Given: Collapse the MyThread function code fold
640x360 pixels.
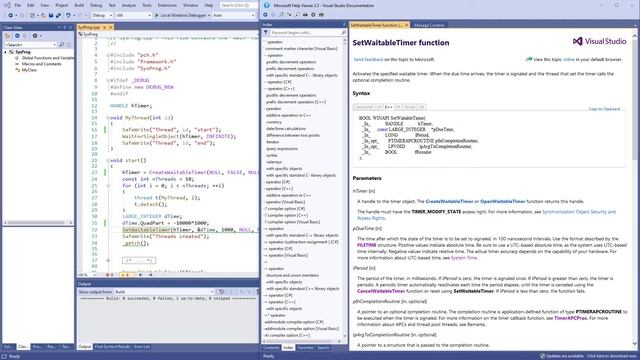Looking at the screenshot, I should click(x=108, y=118).
